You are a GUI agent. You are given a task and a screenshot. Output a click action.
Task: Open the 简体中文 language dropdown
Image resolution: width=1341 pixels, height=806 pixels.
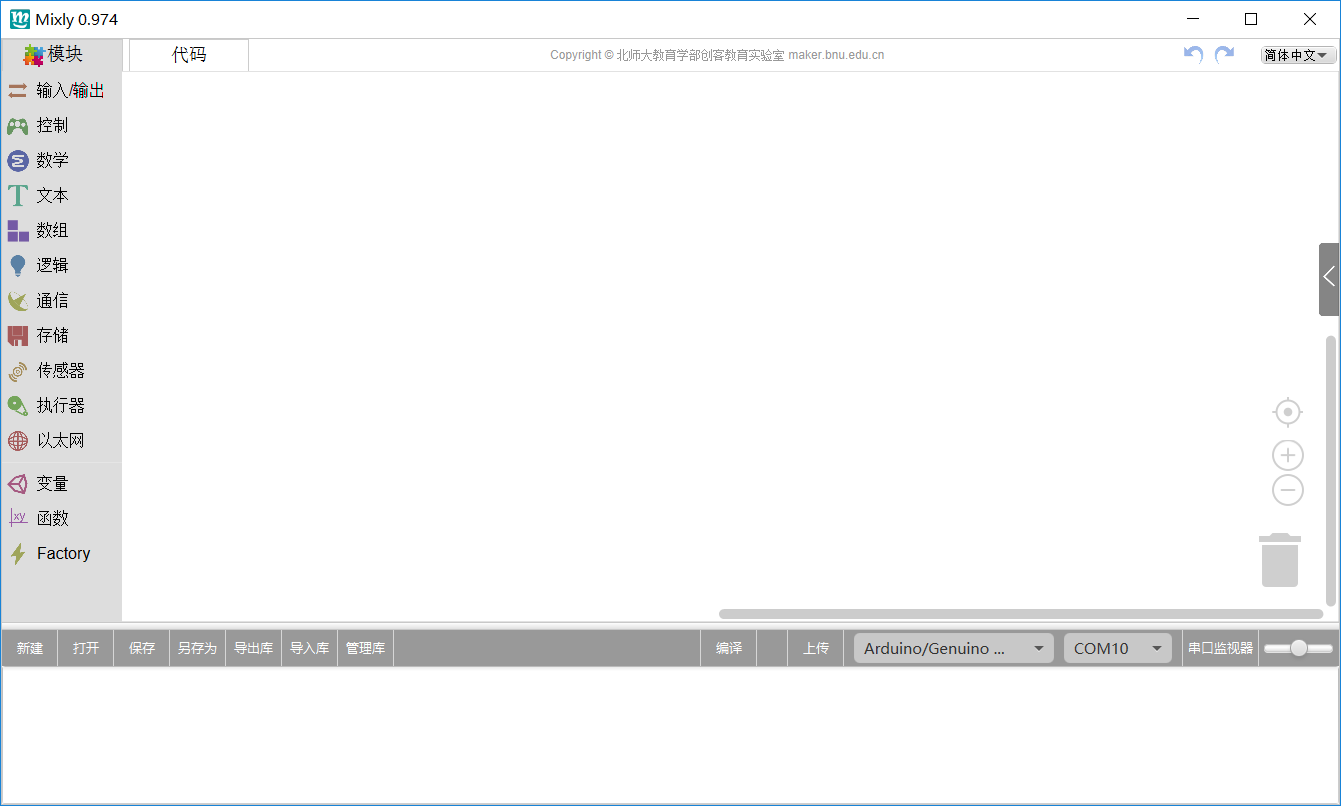pos(1298,56)
